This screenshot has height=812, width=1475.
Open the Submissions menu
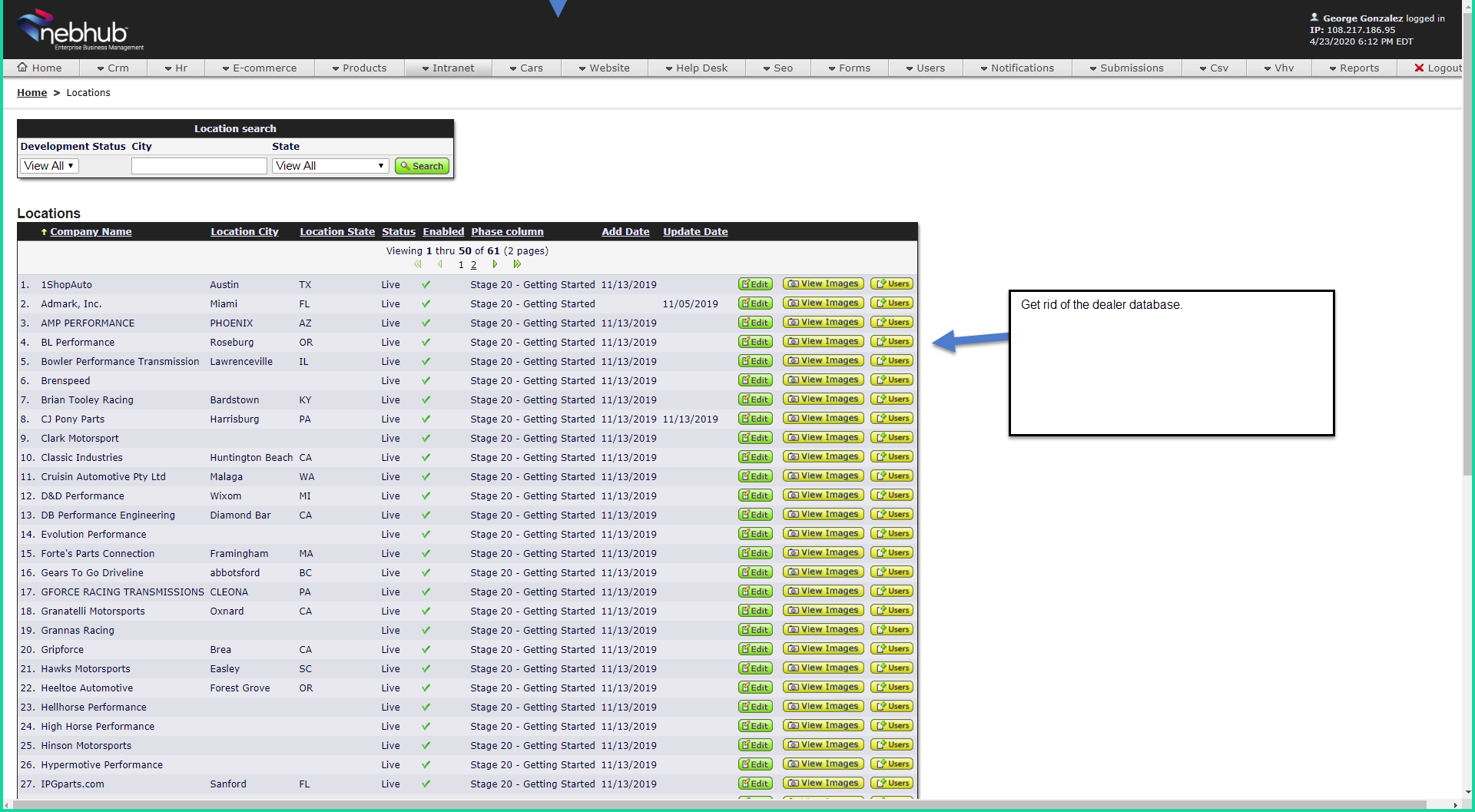tap(1127, 68)
